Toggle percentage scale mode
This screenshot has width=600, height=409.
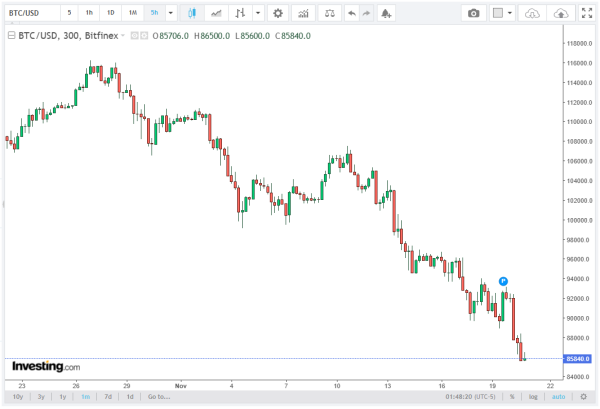point(511,397)
